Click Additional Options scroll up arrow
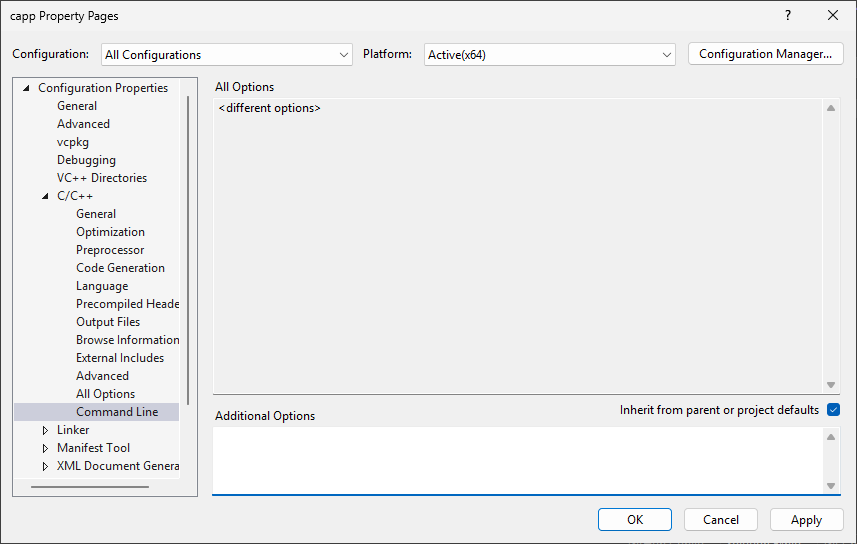857x544 pixels. click(x=831, y=437)
